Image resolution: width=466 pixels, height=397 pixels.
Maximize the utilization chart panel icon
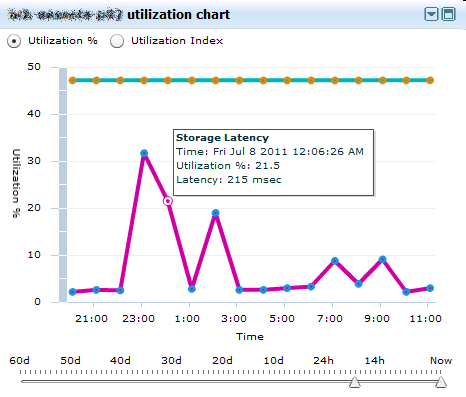[x=449, y=14]
